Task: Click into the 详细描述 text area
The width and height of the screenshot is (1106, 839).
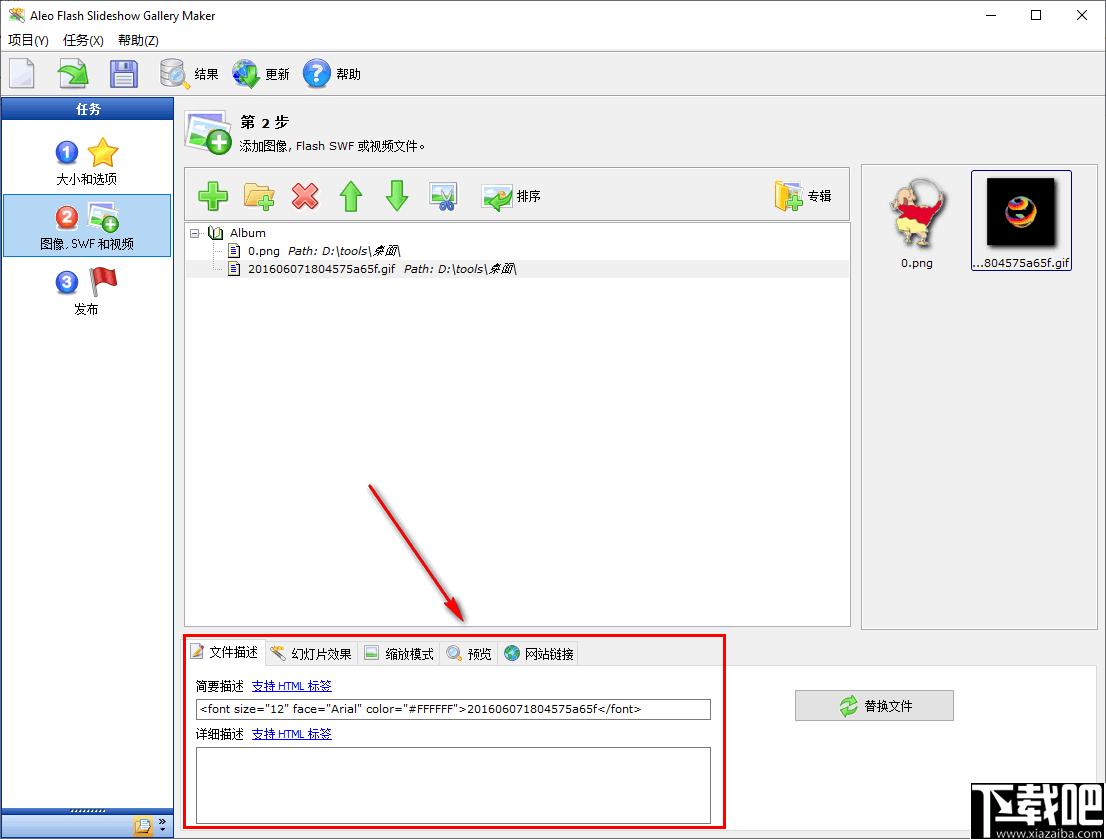Action: coord(453,785)
